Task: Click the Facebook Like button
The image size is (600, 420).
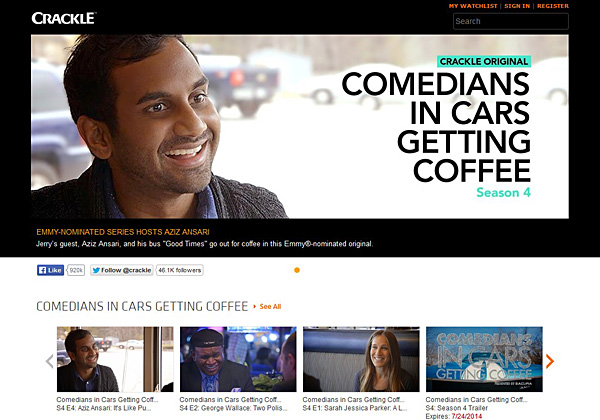Action: point(51,270)
